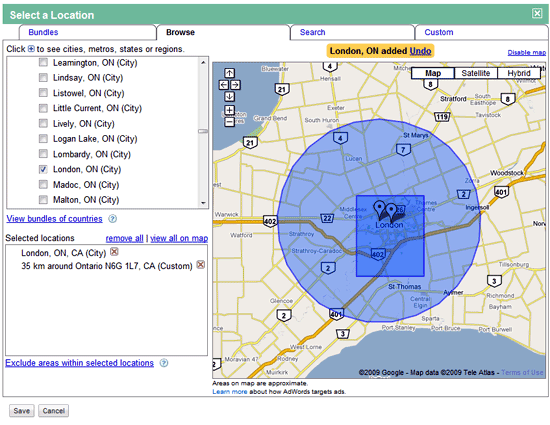550x425 pixels.
Task: Open help for bundles of countries
Action: click(x=112, y=219)
